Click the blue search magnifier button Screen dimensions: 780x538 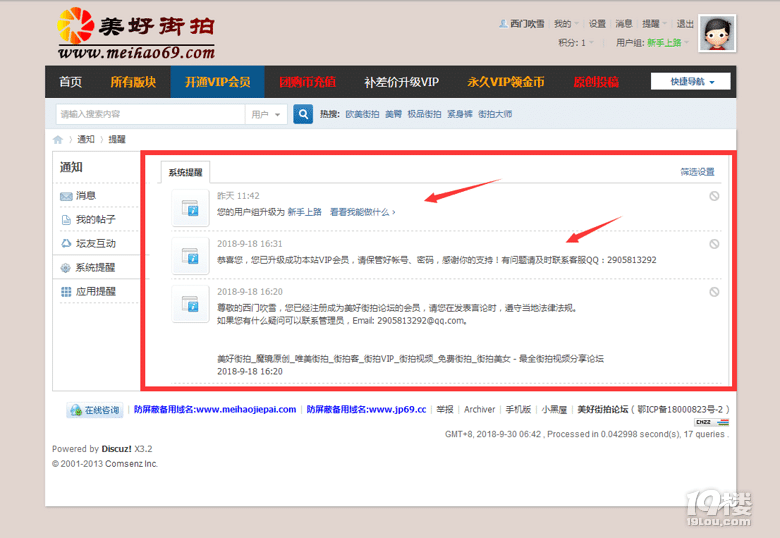303,114
